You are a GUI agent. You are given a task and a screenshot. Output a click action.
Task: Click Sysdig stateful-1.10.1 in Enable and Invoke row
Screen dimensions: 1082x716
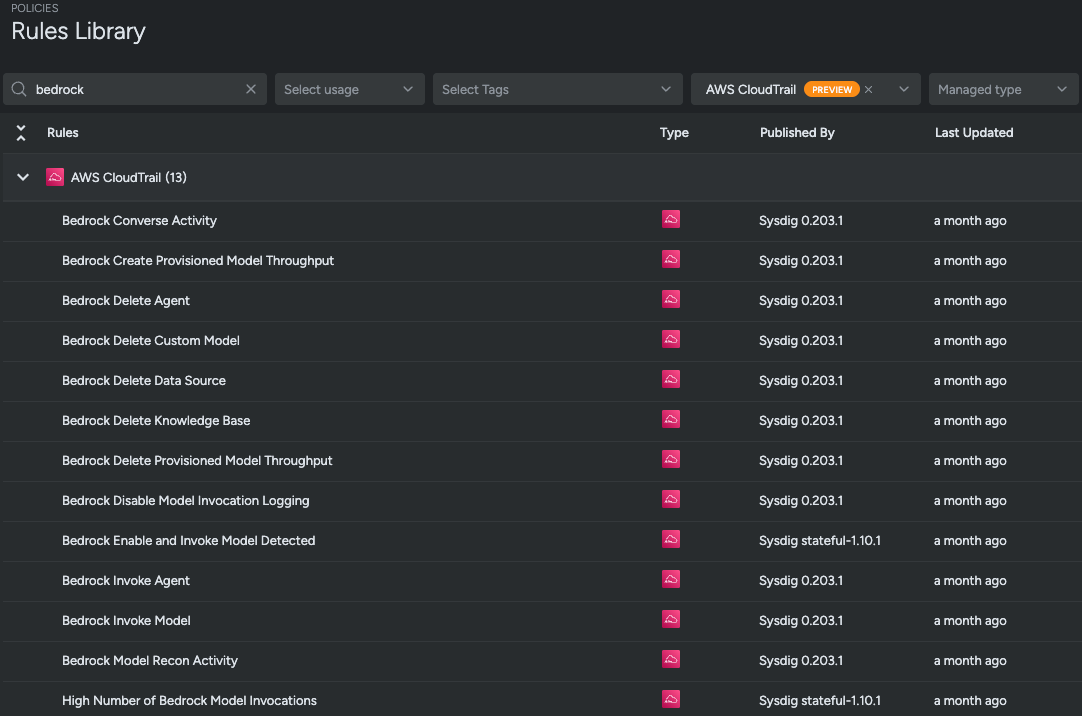820,541
